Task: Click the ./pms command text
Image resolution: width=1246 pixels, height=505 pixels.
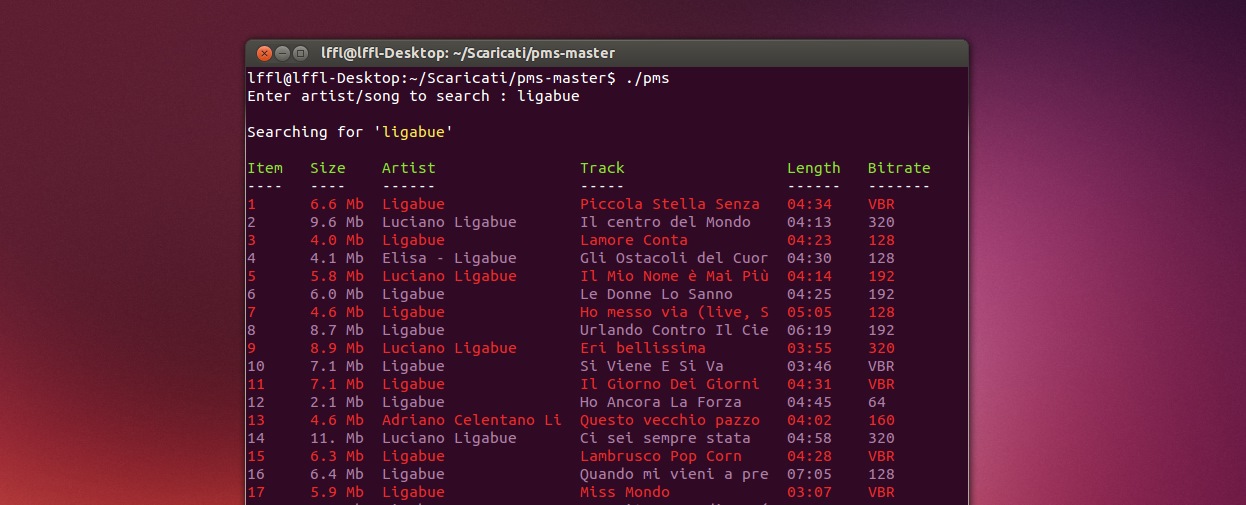Action: pyautogui.click(x=647, y=78)
